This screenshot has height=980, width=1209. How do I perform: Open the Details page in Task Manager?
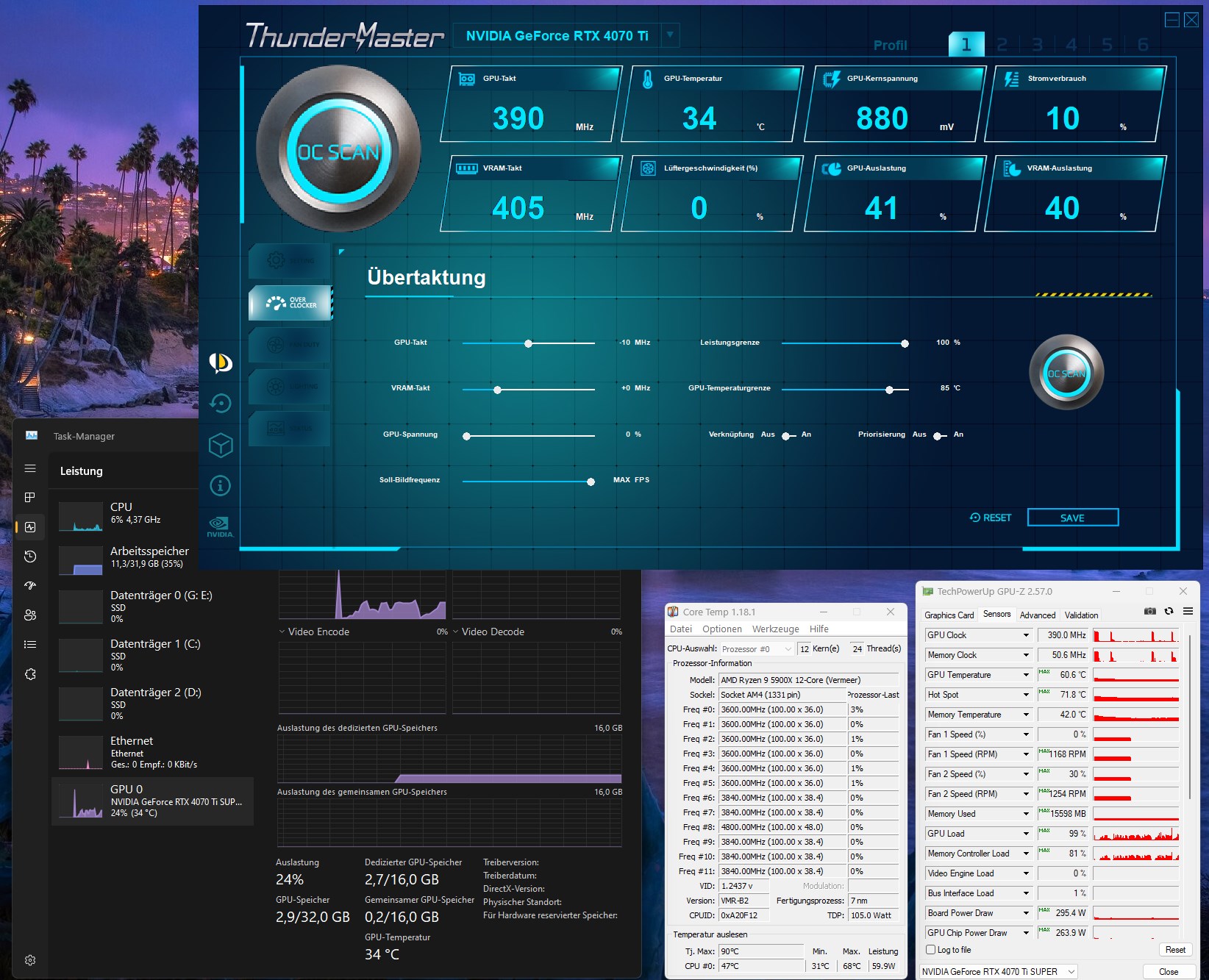pos(30,645)
